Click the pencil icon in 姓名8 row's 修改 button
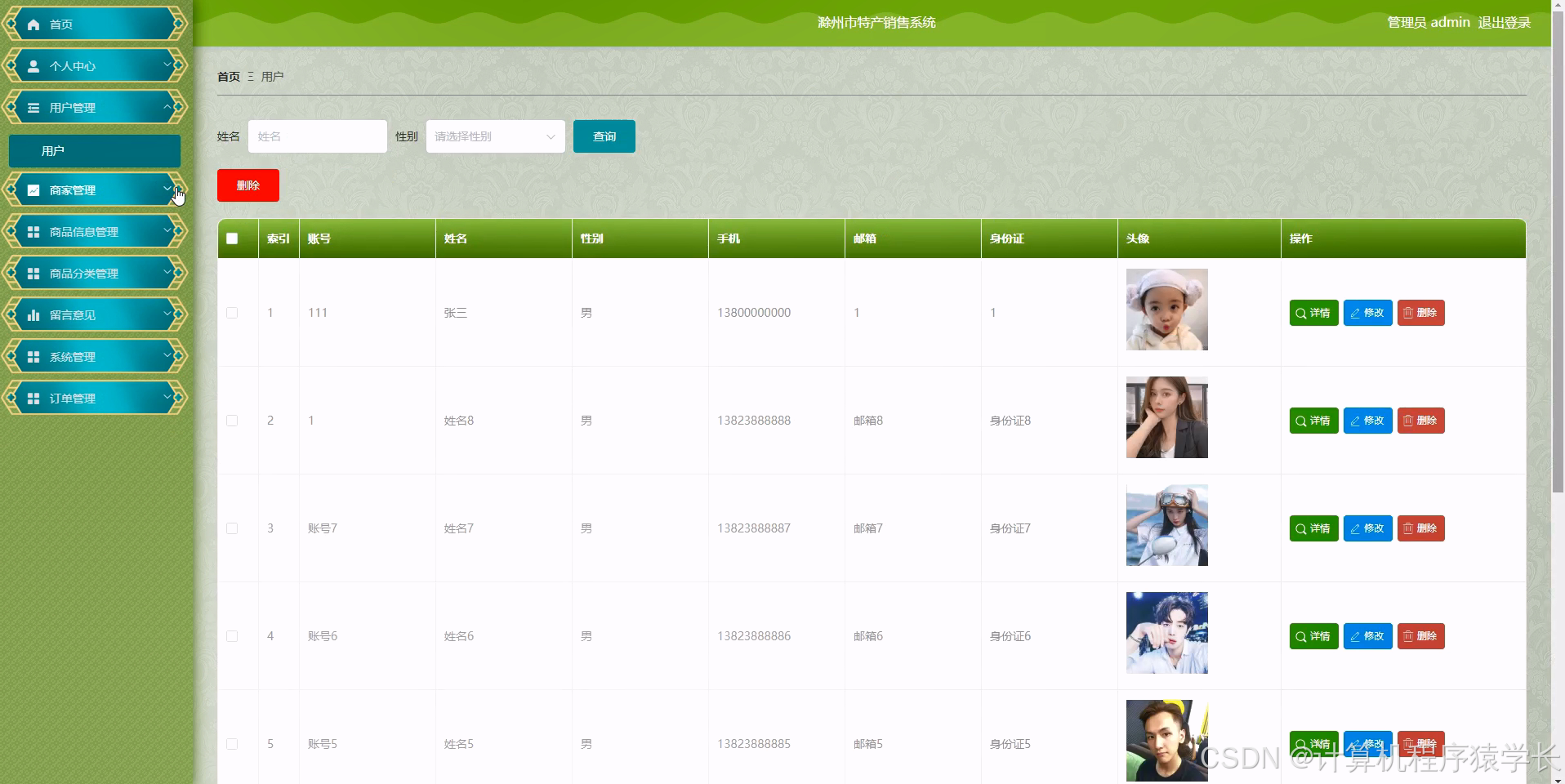This screenshot has width=1565, height=784. [1355, 421]
